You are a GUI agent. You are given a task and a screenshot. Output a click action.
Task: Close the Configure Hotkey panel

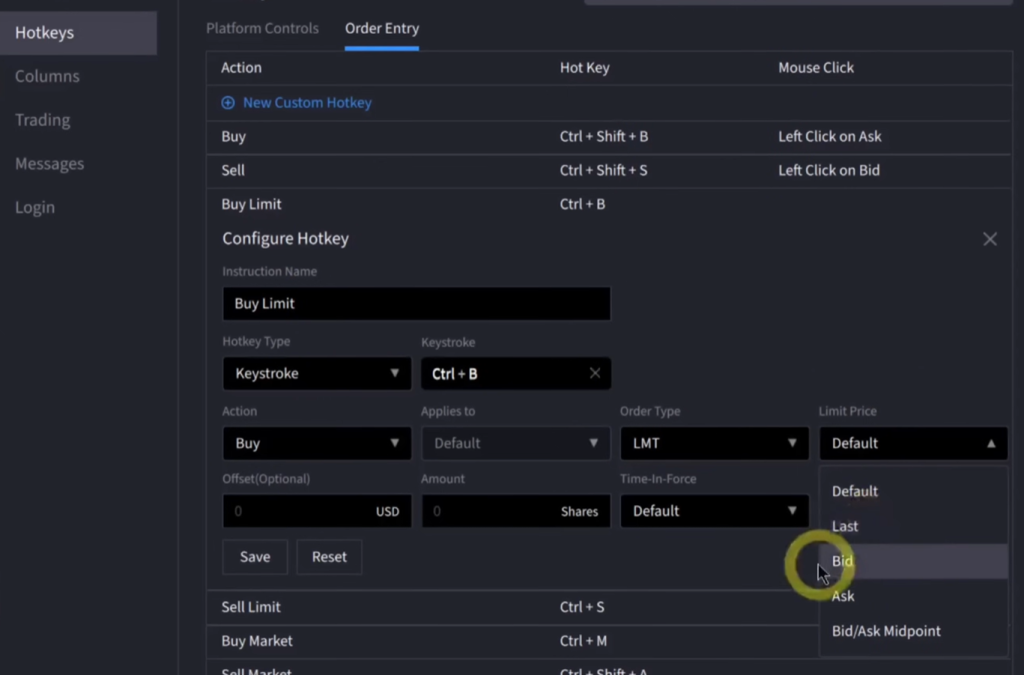(x=989, y=239)
